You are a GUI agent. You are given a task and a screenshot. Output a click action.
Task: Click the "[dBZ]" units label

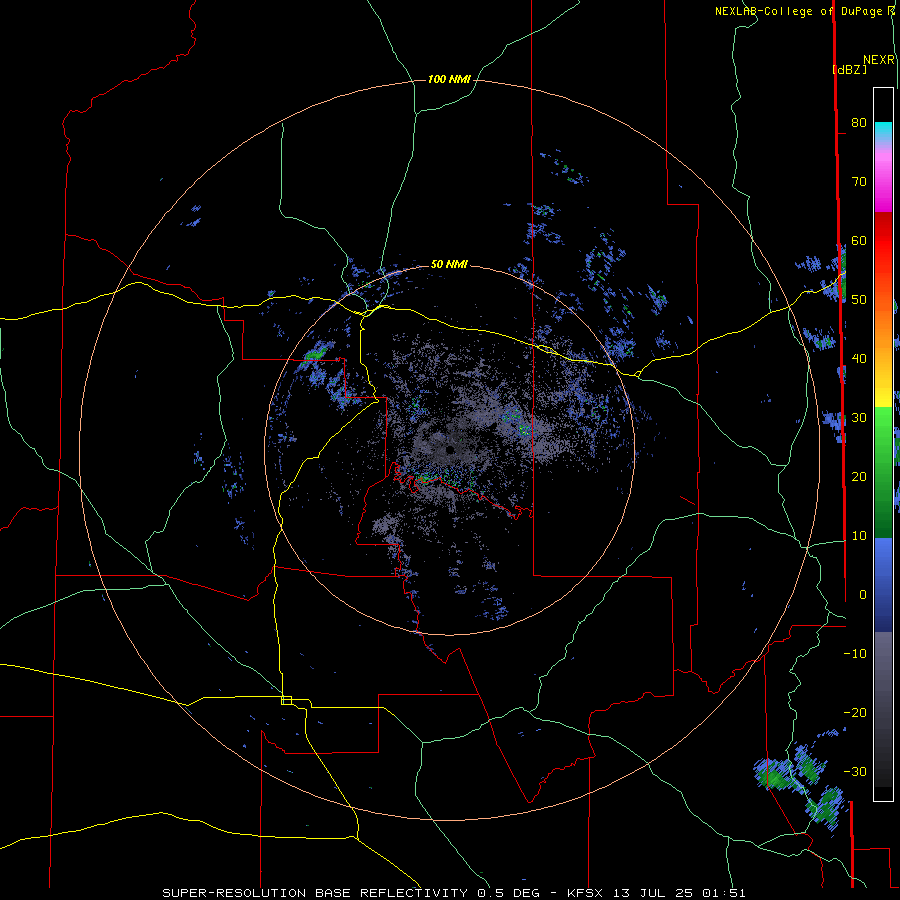click(x=849, y=69)
